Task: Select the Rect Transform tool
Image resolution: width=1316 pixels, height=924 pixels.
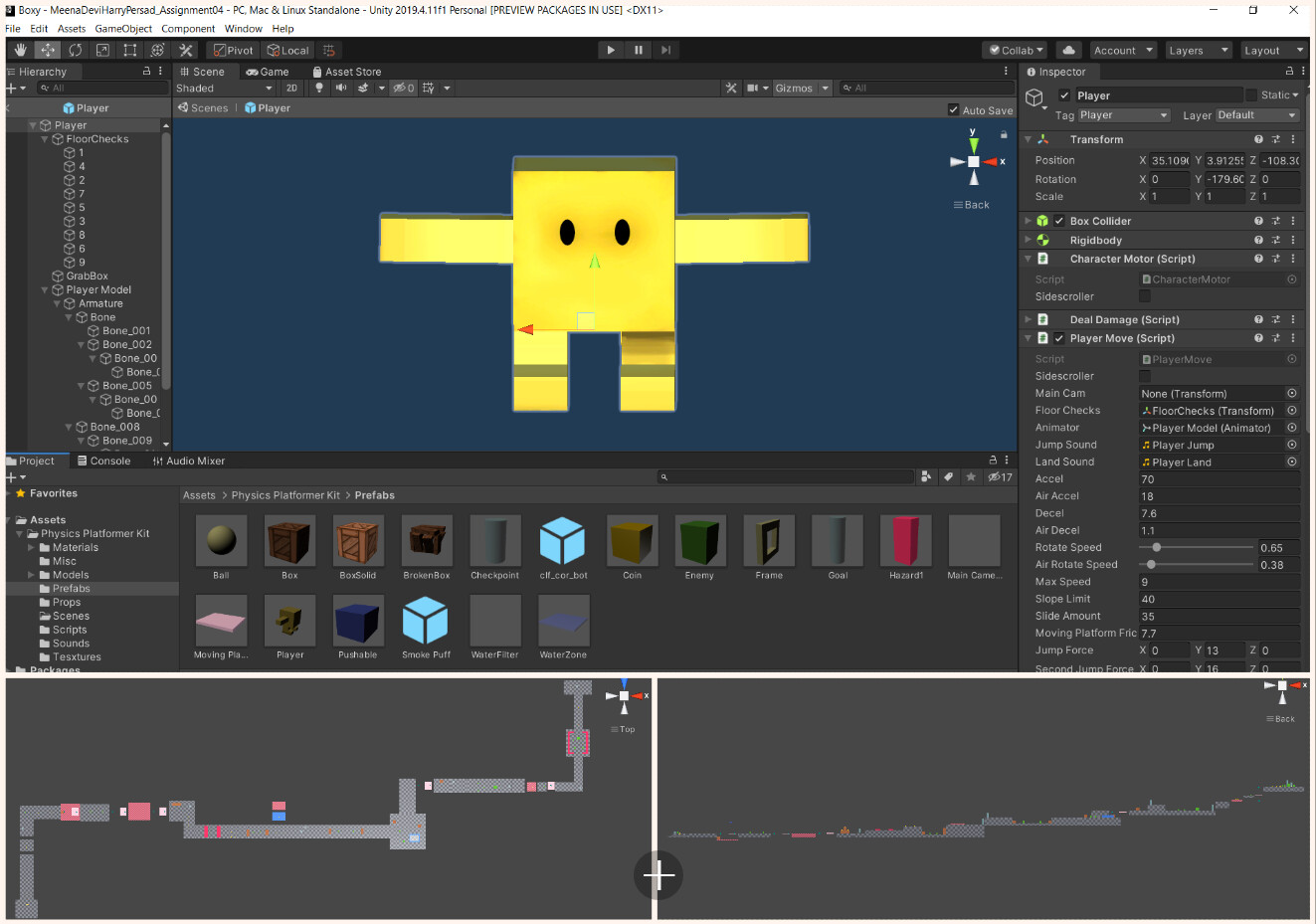Action: pos(130,49)
